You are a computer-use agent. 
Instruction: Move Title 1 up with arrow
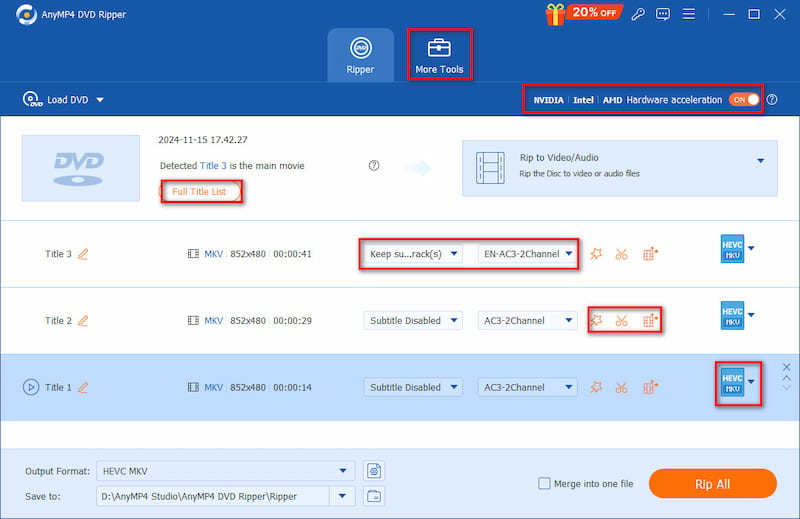(x=786, y=378)
